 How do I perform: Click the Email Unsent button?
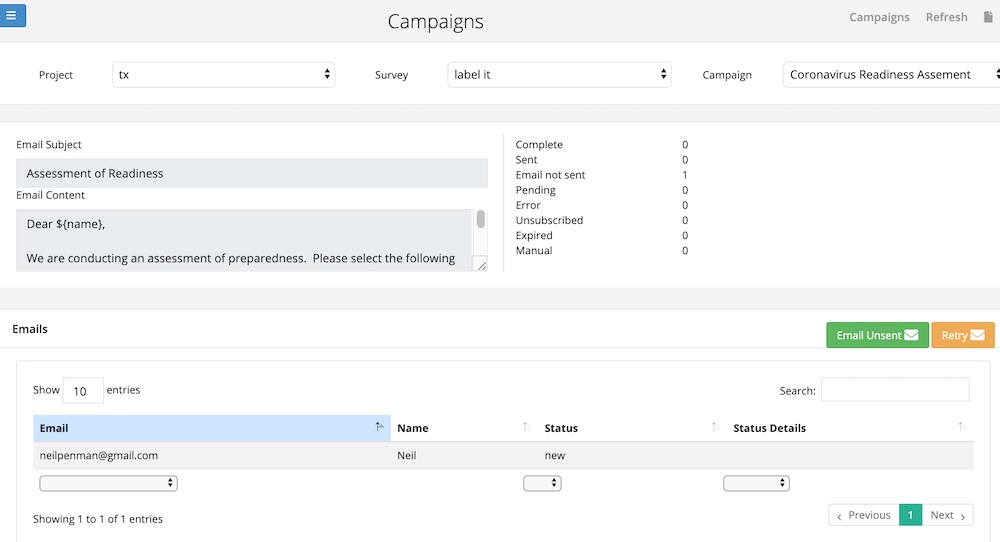click(877, 335)
